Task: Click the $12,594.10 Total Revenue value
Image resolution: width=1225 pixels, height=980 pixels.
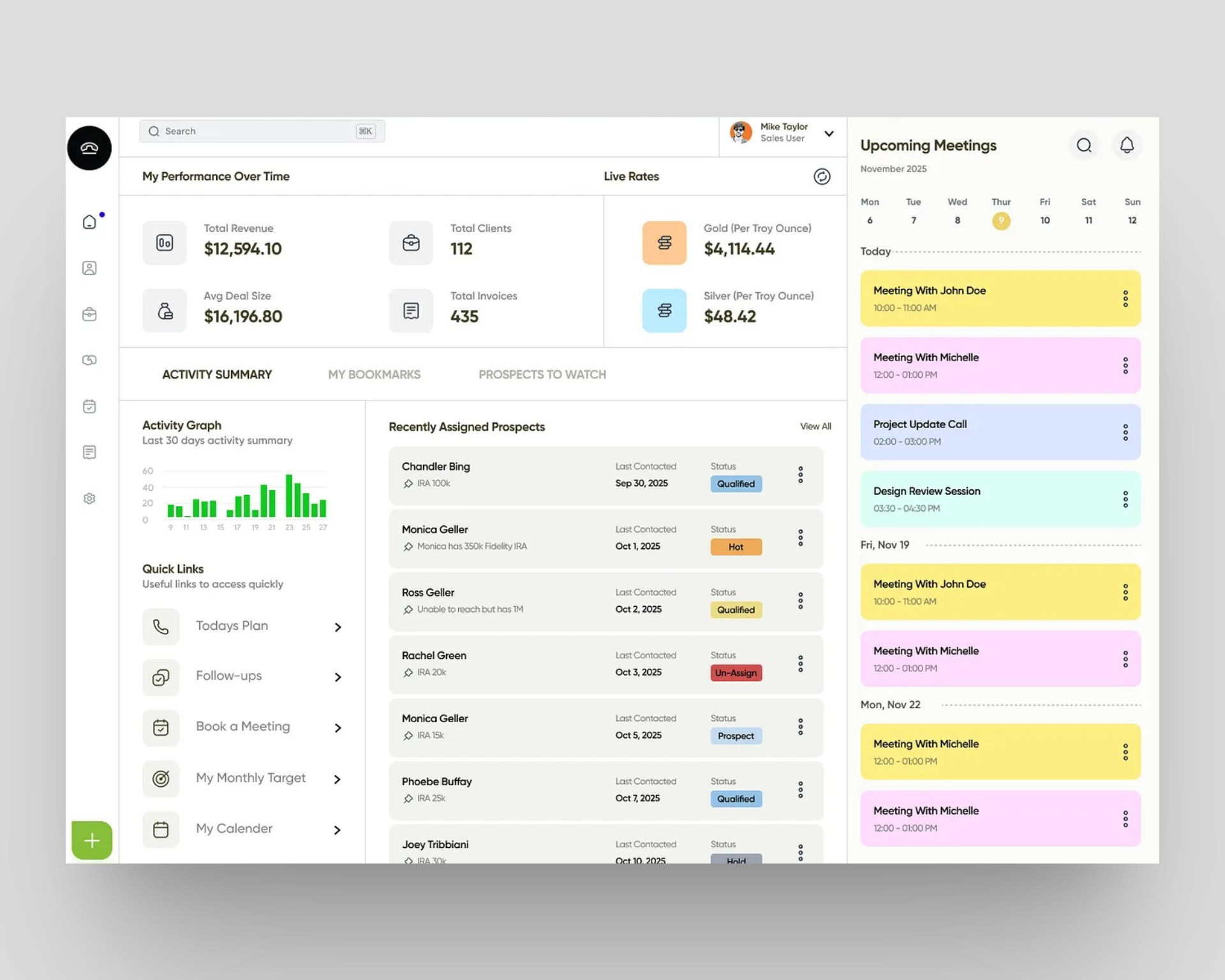Action: tap(243, 249)
